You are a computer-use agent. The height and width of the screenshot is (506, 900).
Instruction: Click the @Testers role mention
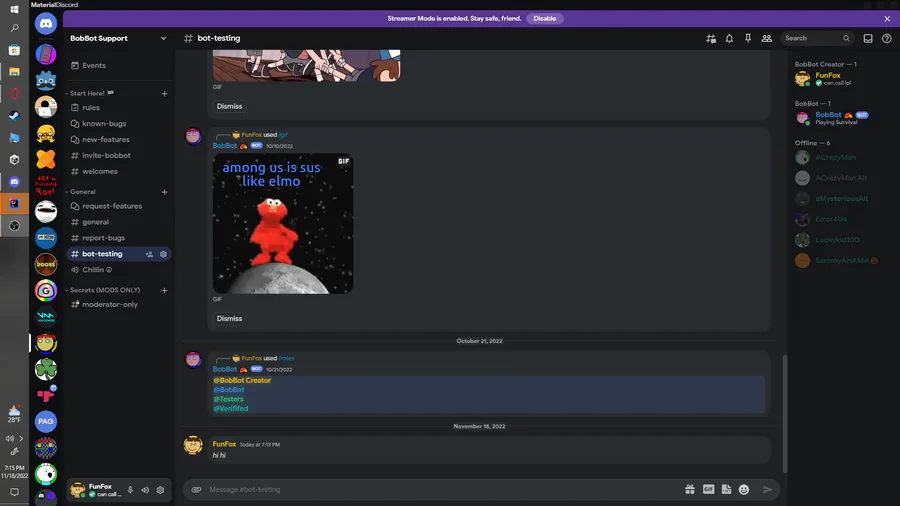pyautogui.click(x=228, y=399)
